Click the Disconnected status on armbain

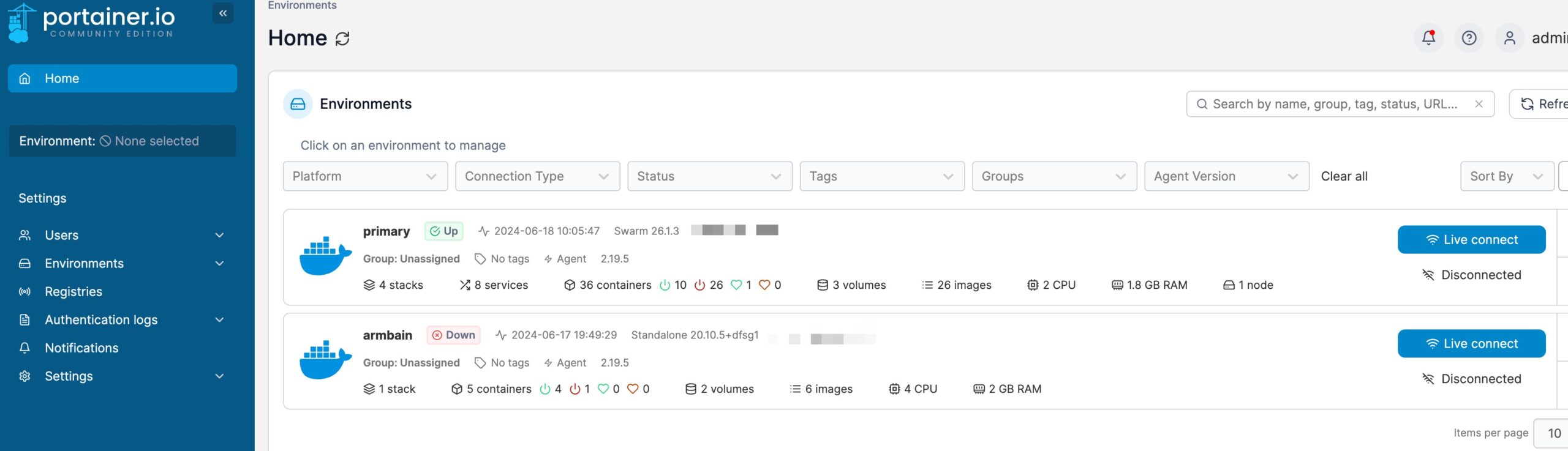tap(1471, 379)
